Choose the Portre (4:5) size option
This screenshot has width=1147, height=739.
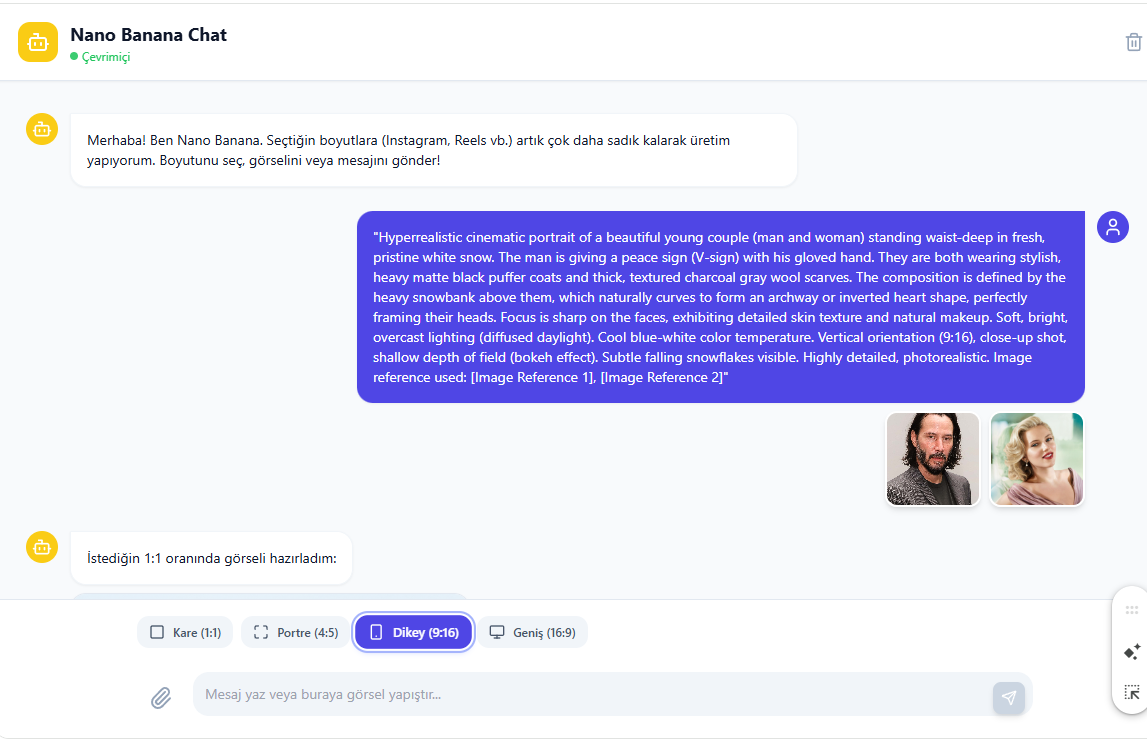[x=296, y=632]
